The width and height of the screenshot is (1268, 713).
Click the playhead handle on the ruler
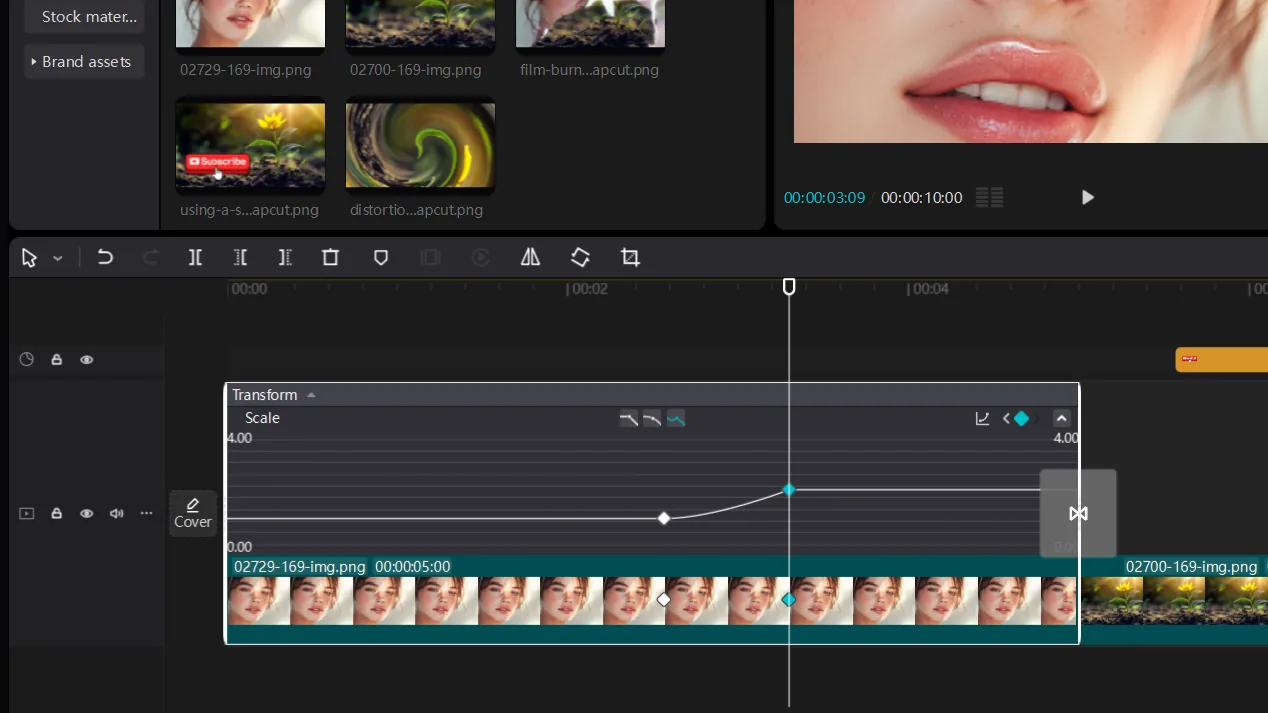[x=789, y=287]
